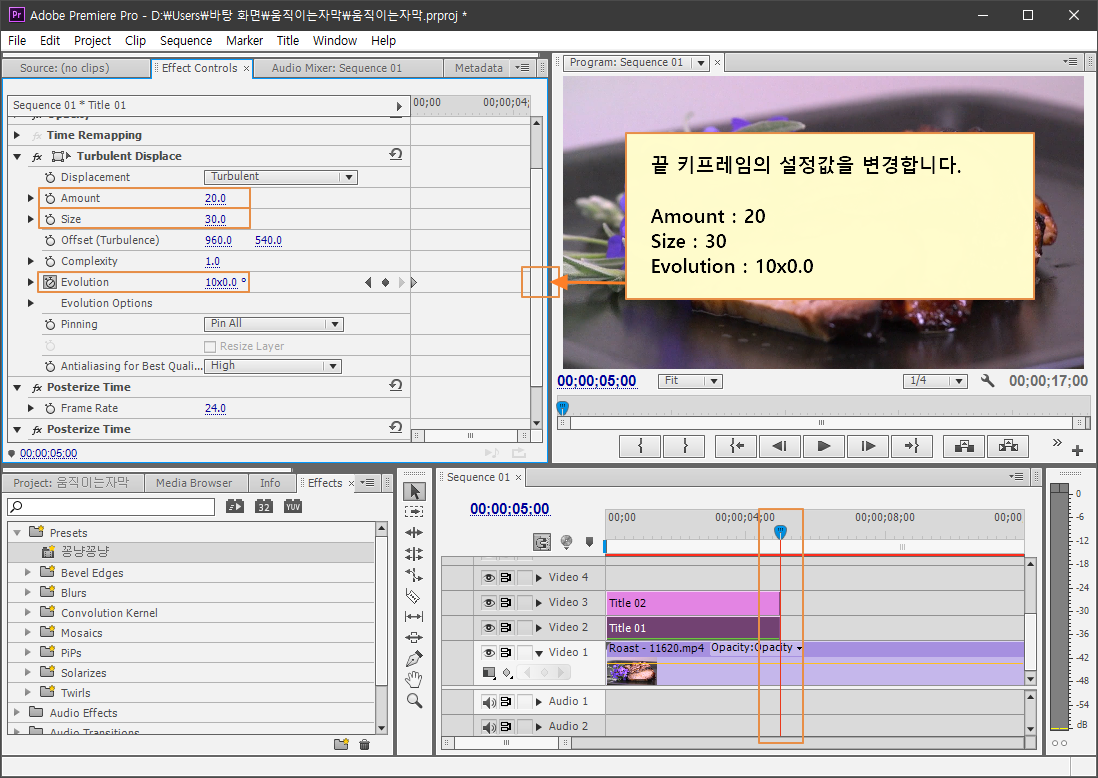Viewport: 1098px width, 778px height.
Task: Toggle Video 2 track visibility eye
Action: (x=489, y=627)
